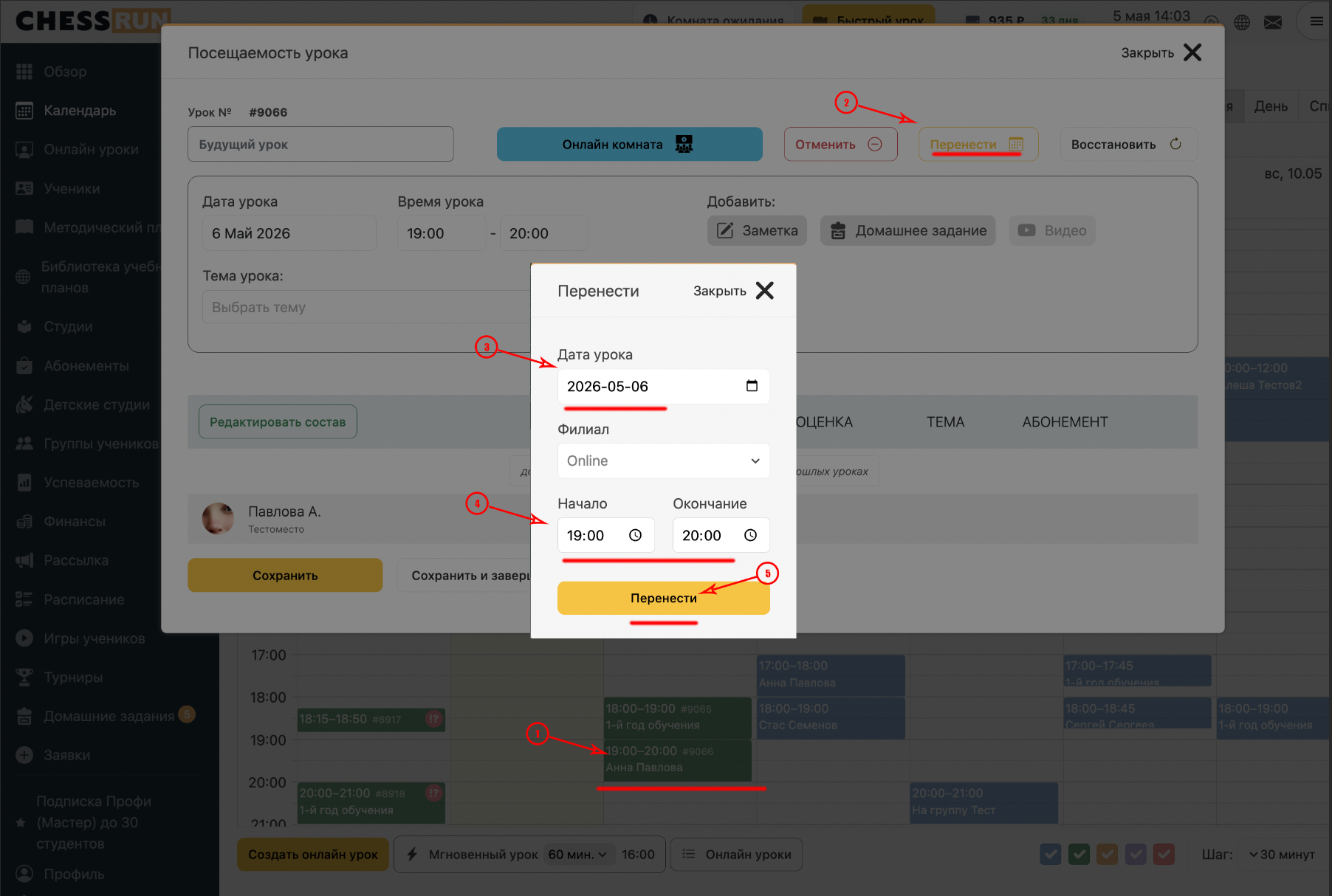
Task: Toggle the green calendar filter checkbox
Action: [x=1079, y=854]
